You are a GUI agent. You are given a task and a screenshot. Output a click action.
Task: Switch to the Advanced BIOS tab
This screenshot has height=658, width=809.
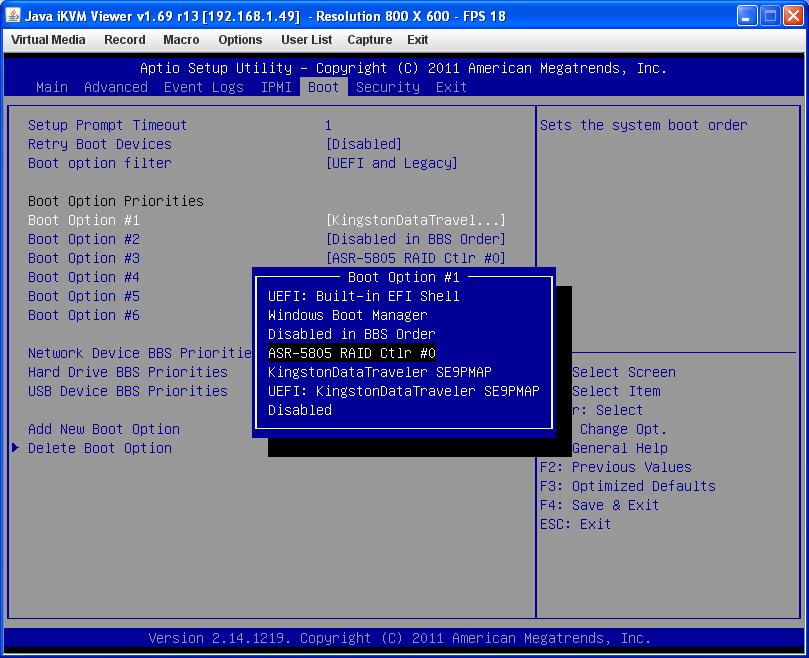tap(116, 87)
